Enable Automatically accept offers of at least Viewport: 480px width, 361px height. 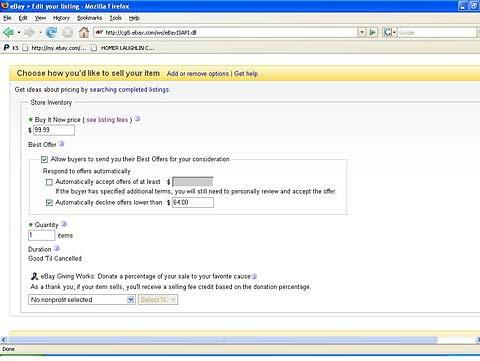(49, 182)
